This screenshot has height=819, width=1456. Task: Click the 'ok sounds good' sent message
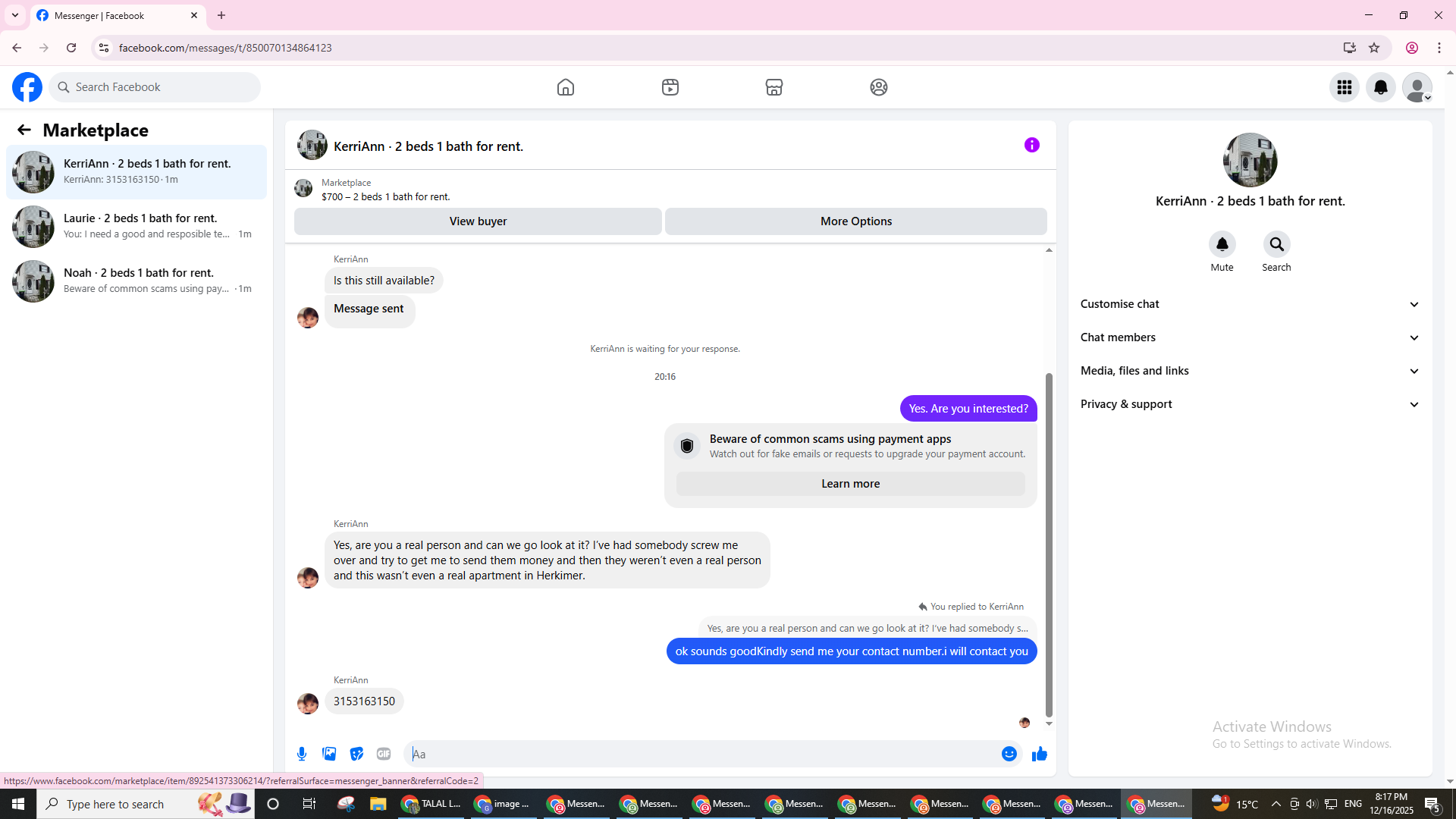click(x=852, y=651)
